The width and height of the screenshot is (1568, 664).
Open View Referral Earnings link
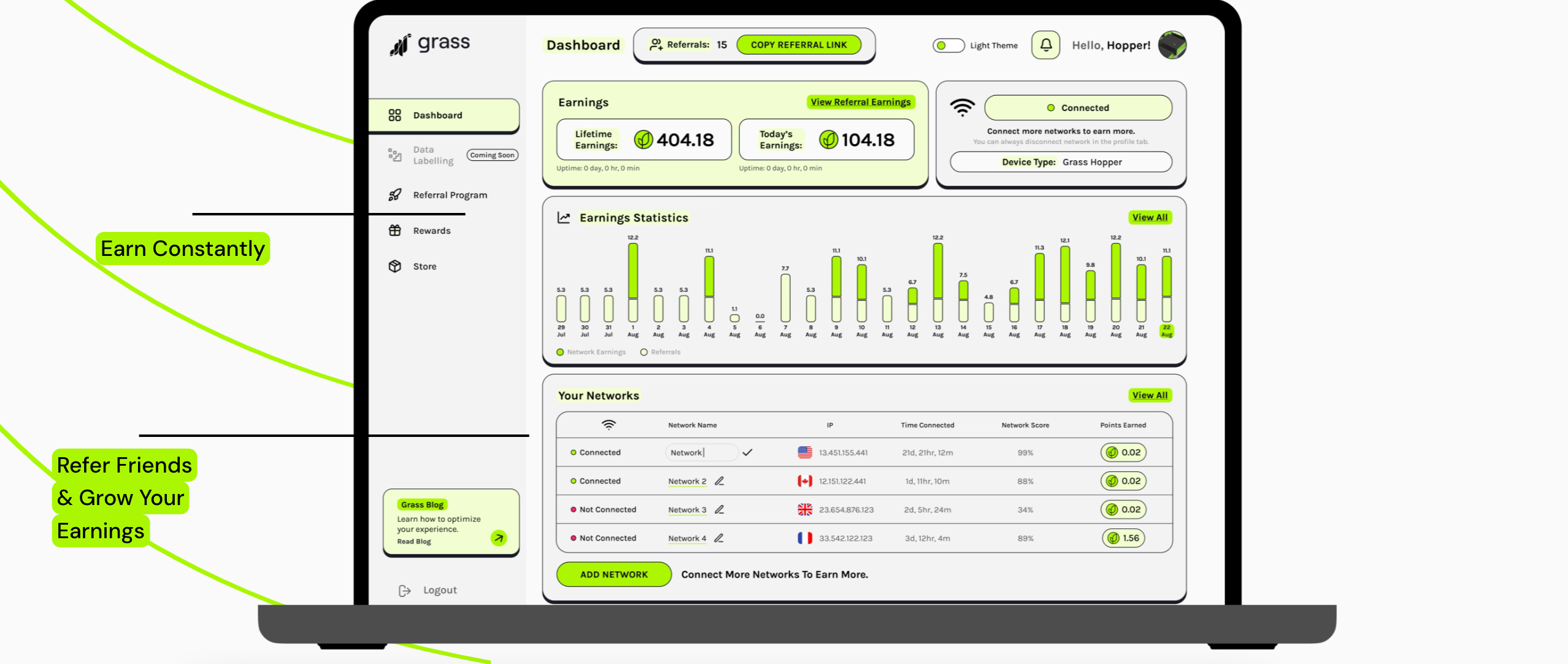[861, 102]
